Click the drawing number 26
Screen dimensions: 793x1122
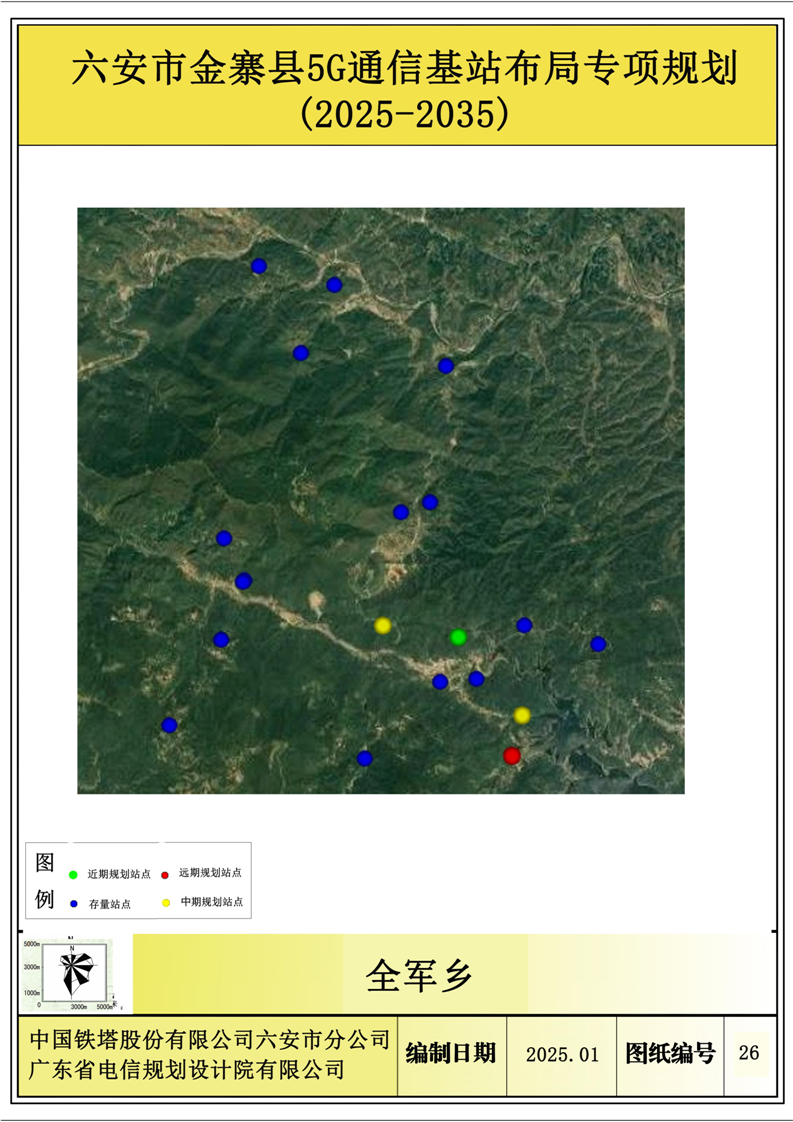click(749, 1053)
